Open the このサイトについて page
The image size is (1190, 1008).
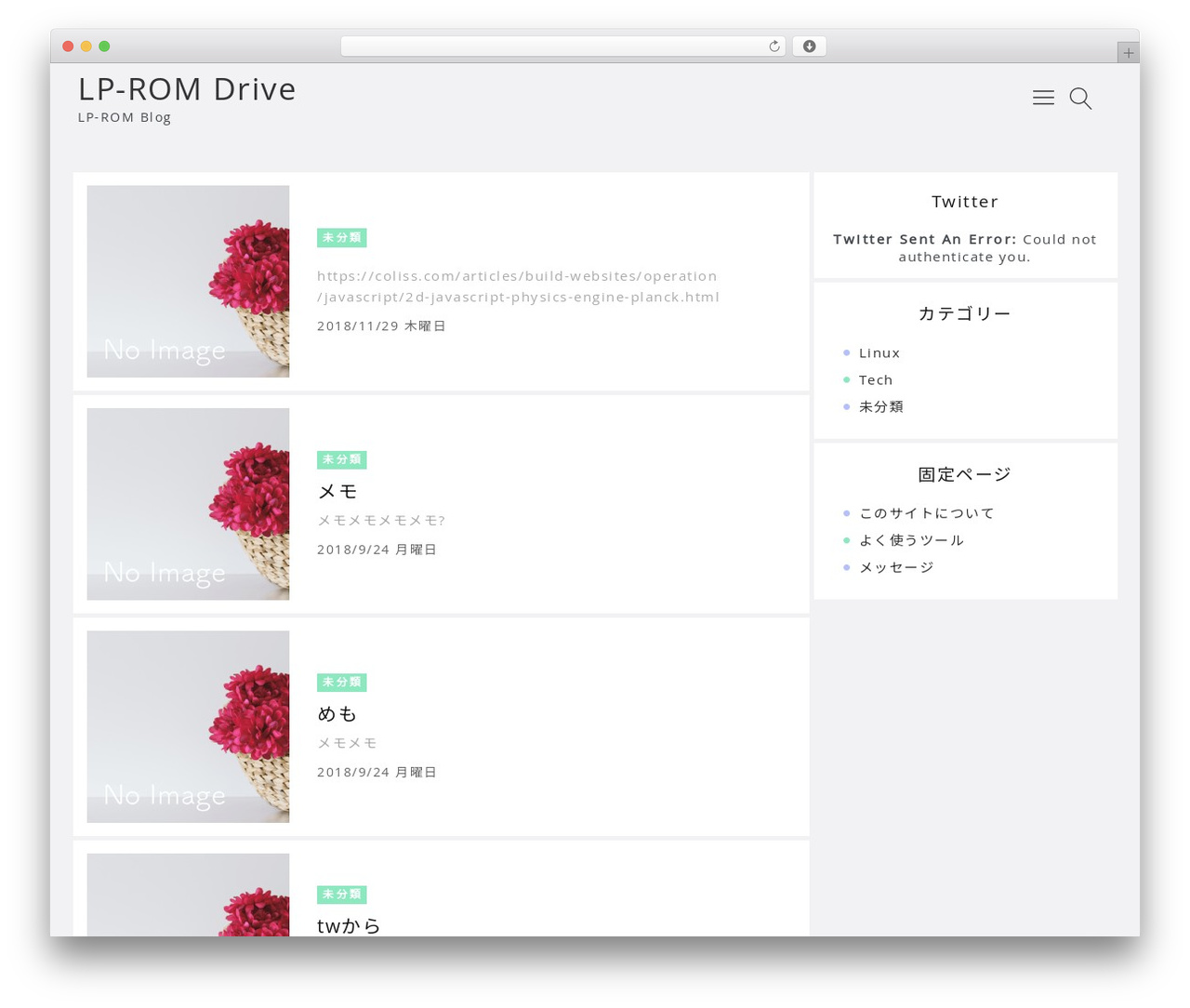(x=927, y=513)
